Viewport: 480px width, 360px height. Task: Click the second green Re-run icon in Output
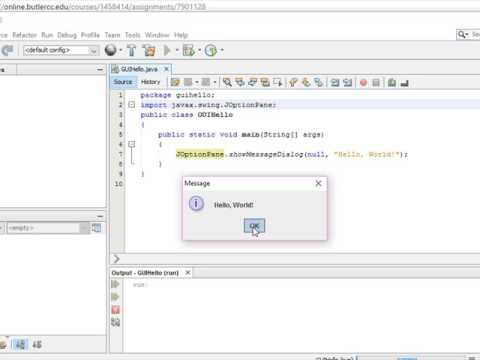pyautogui.click(x=115, y=297)
